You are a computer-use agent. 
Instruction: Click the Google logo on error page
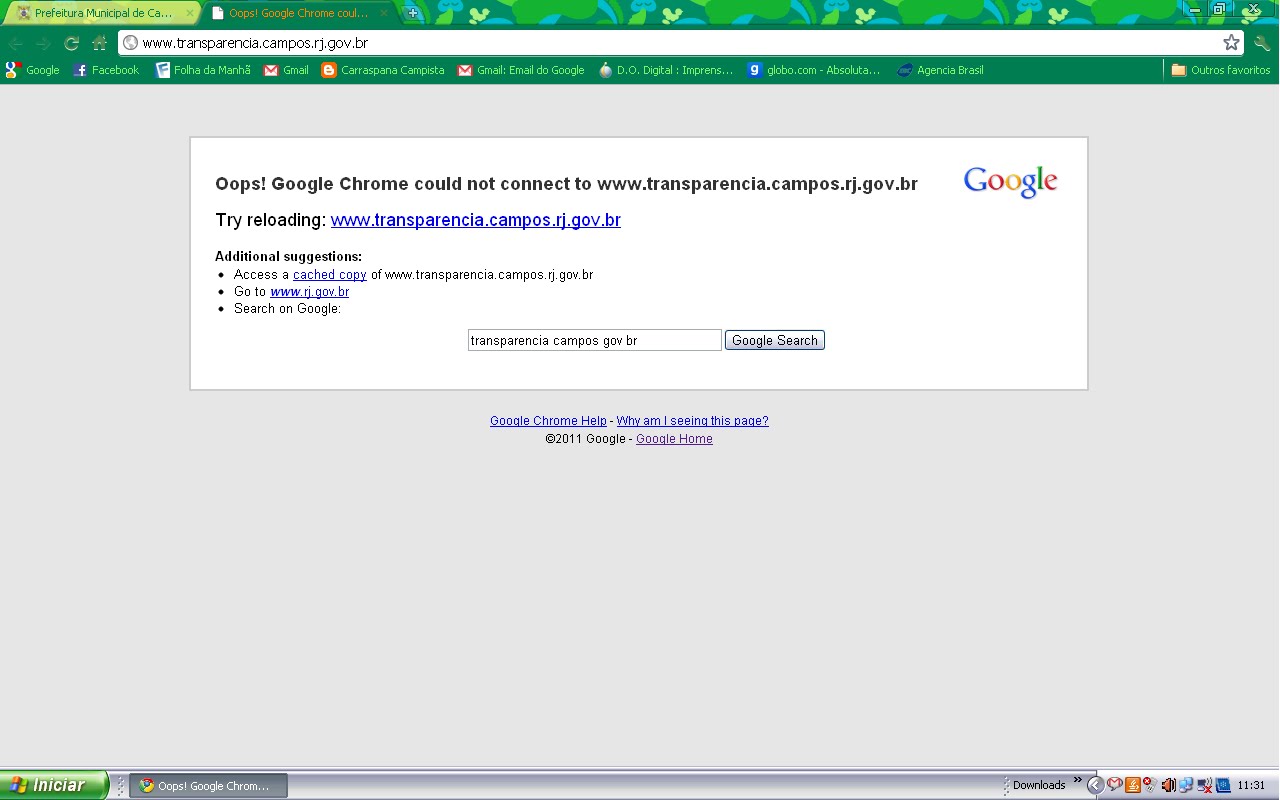point(1010,182)
